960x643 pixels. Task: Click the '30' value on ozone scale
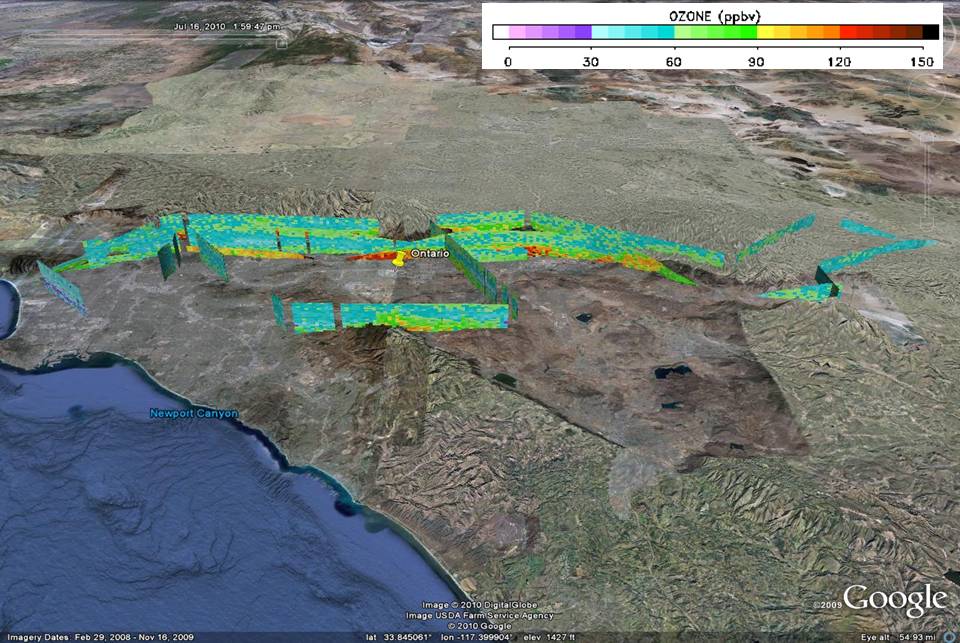[x=590, y=62]
